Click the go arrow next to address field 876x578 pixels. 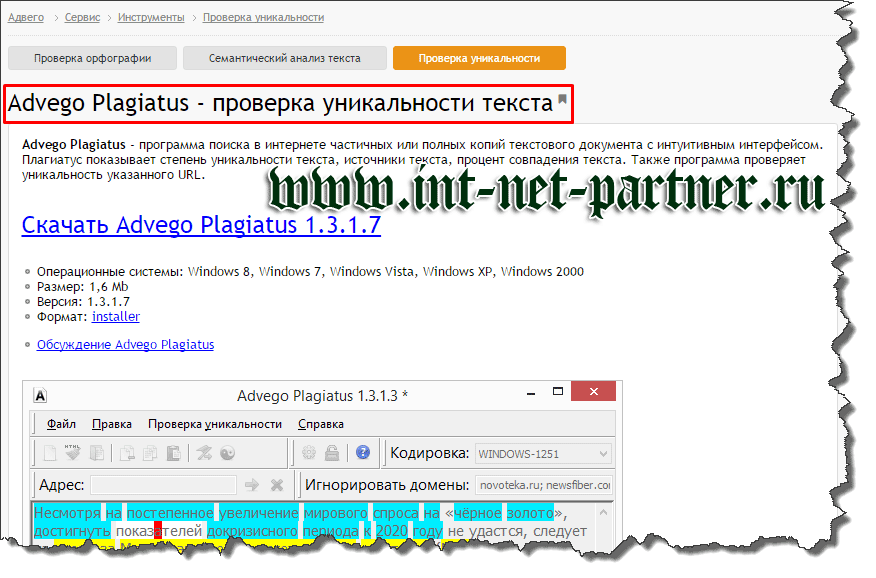(x=252, y=485)
